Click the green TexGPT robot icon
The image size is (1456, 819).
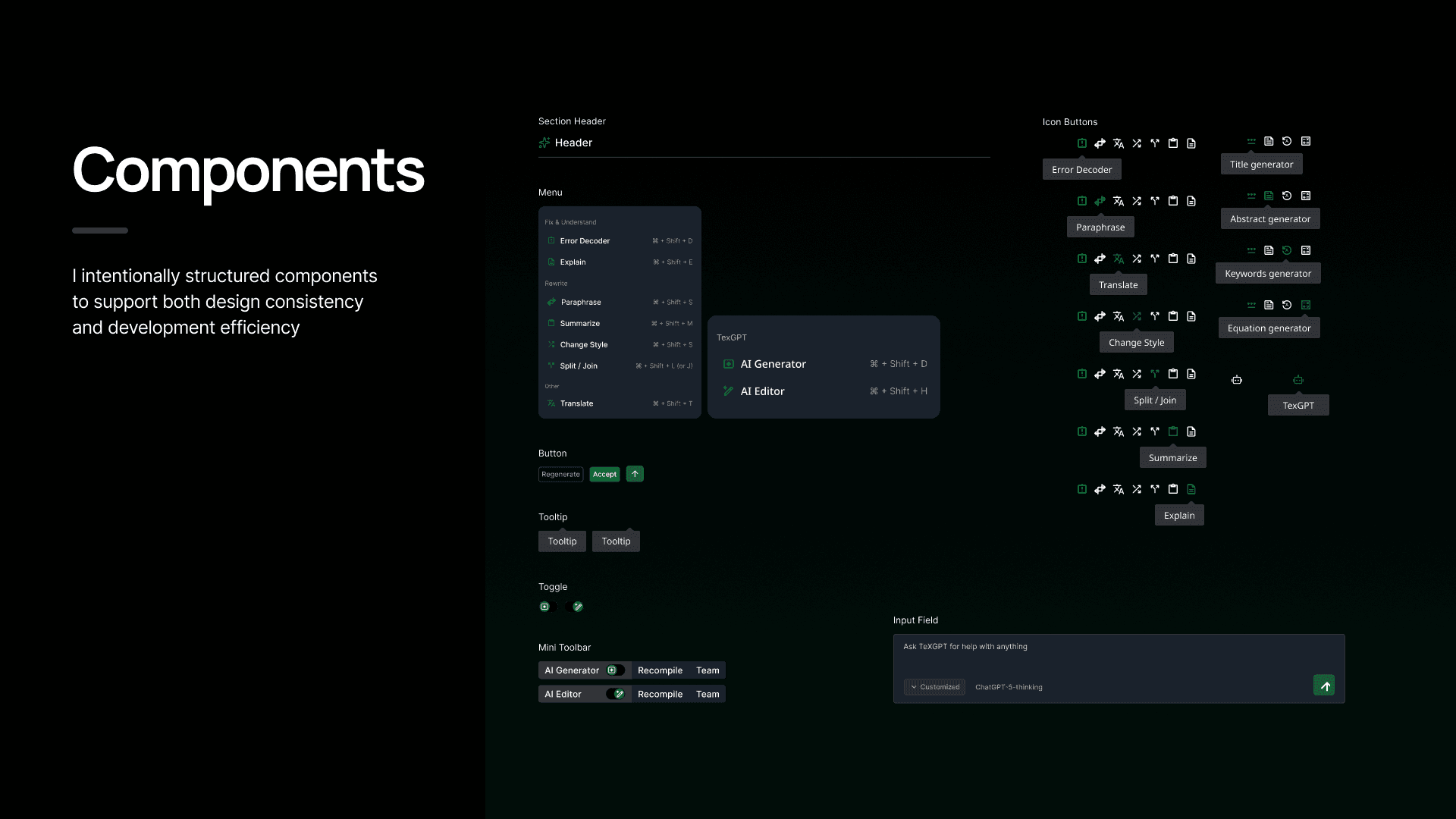coord(1298,380)
